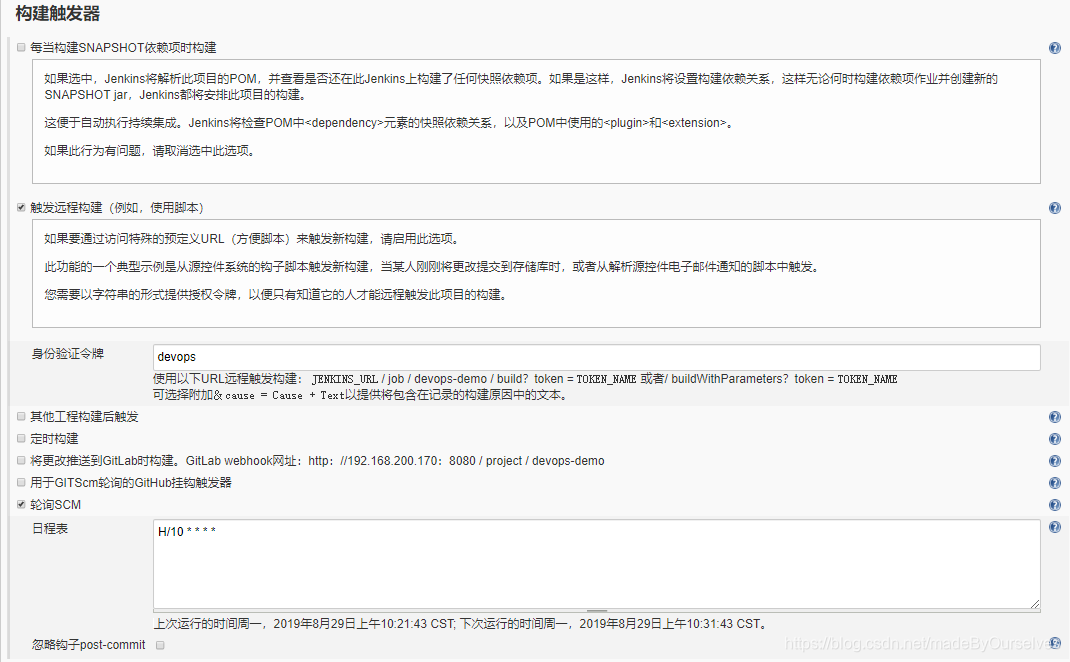Enable the 定时构建 trigger

[x=21, y=438]
